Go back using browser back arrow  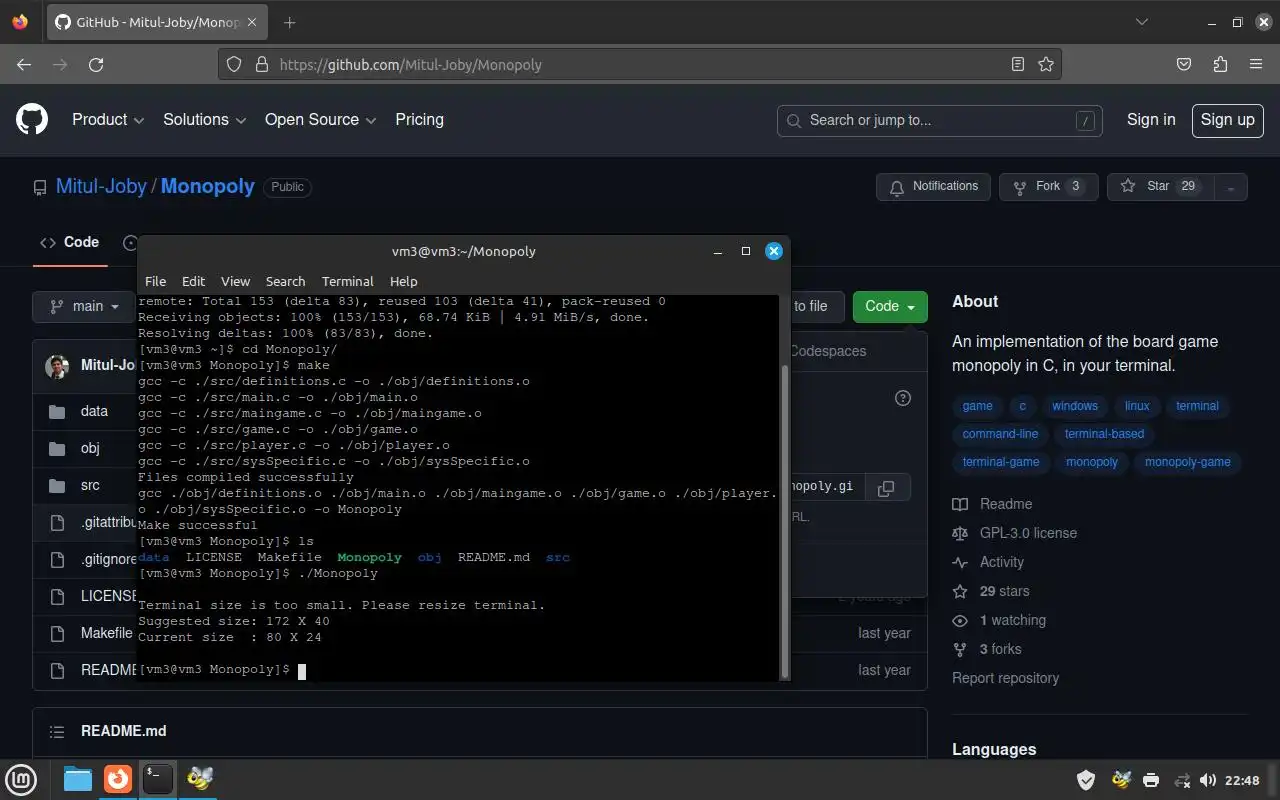[x=24, y=64]
